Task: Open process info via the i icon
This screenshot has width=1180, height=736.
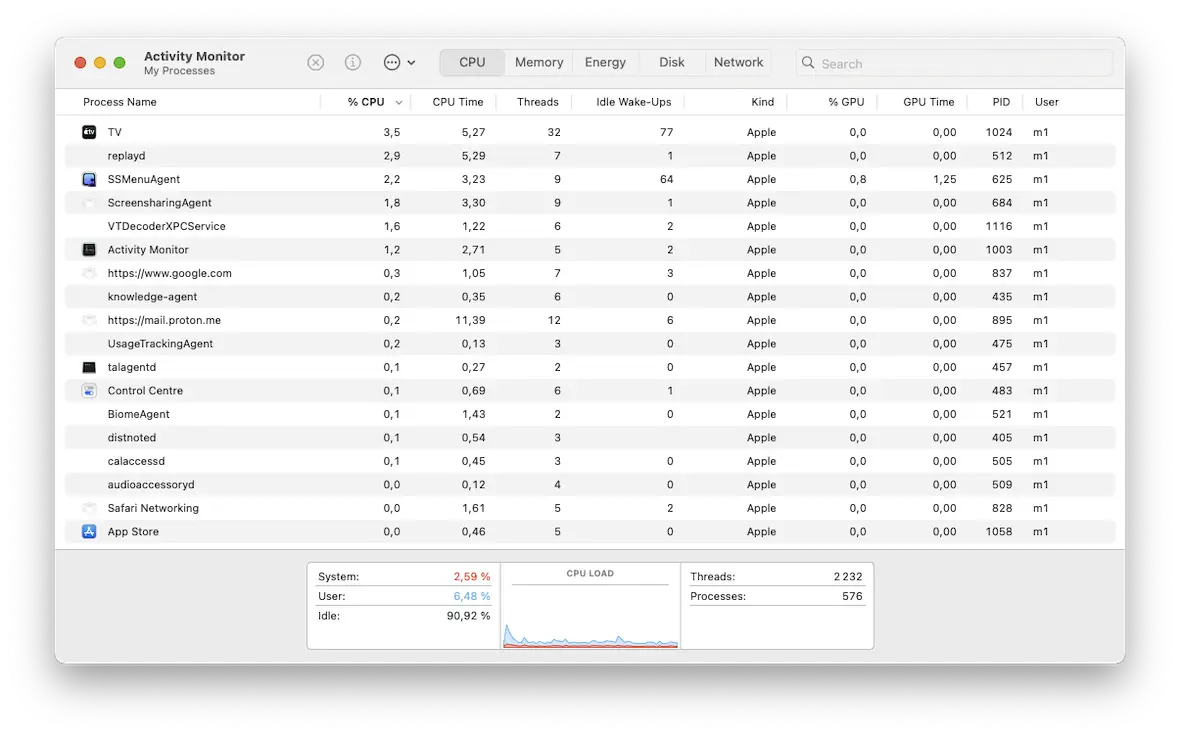Action: [352, 61]
